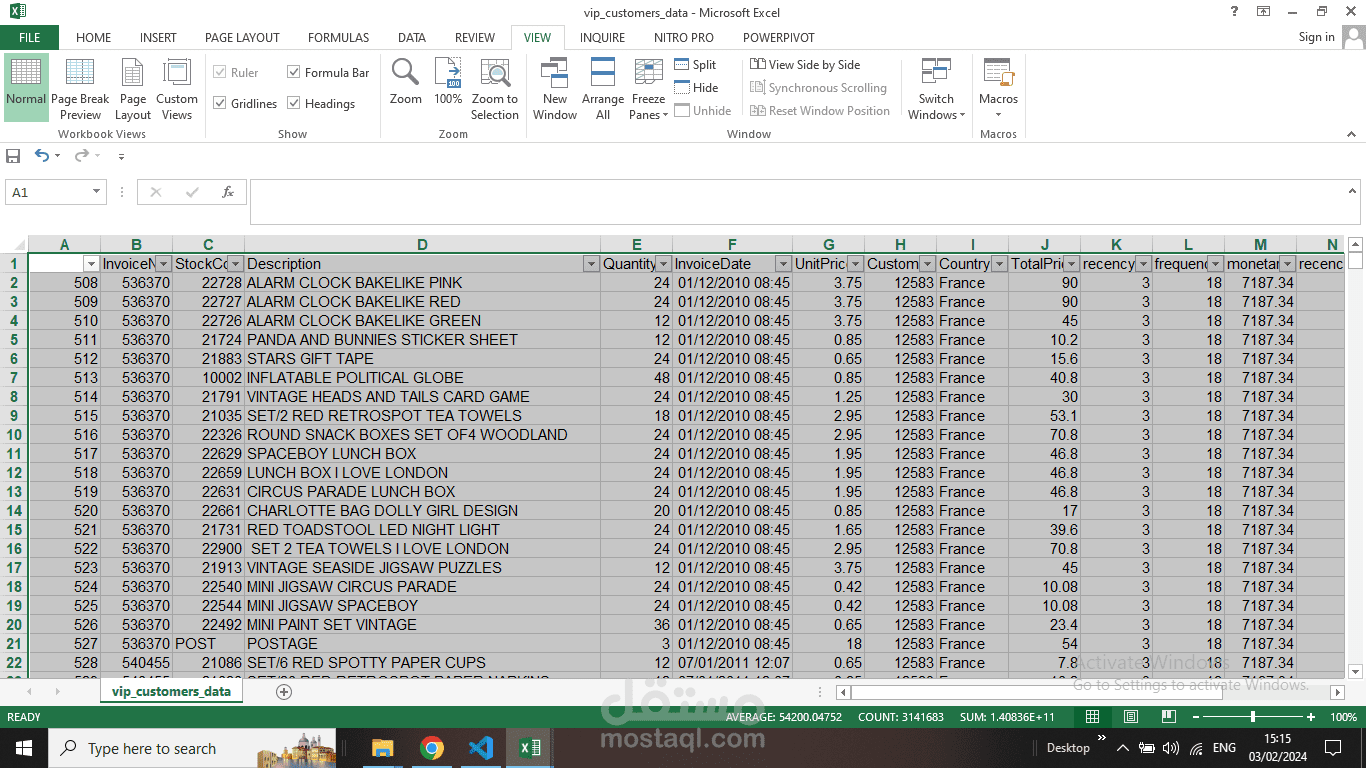Toggle the Gridlines checkbox
Viewport: 1366px width, 768px height.
(x=220, y=104)
